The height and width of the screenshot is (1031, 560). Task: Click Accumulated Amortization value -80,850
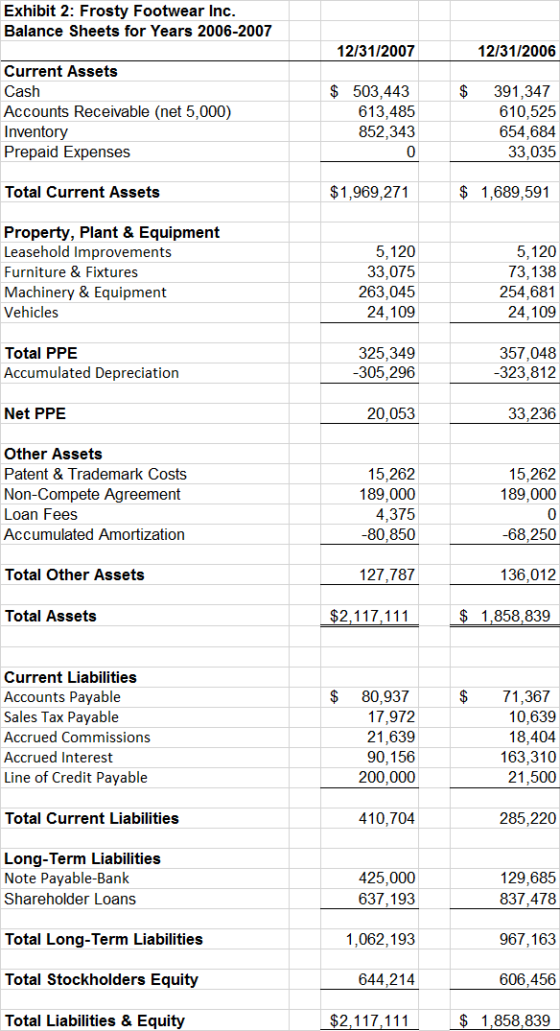click(x=388, y=534)
